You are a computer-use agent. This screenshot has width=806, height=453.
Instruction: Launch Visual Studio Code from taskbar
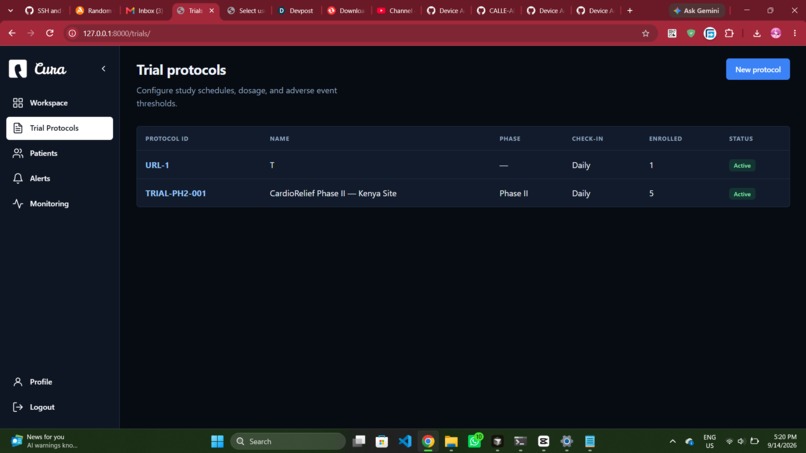[x=405, y=441]
